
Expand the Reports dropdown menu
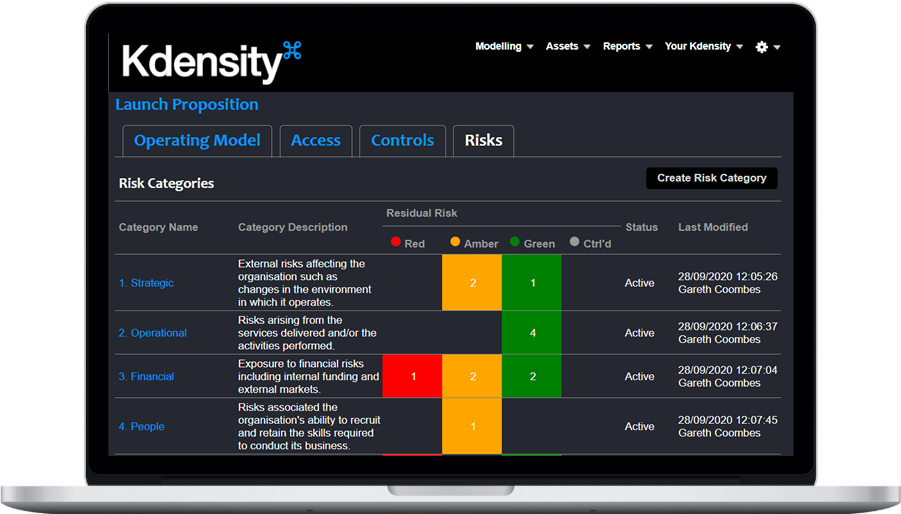(627, 47)
